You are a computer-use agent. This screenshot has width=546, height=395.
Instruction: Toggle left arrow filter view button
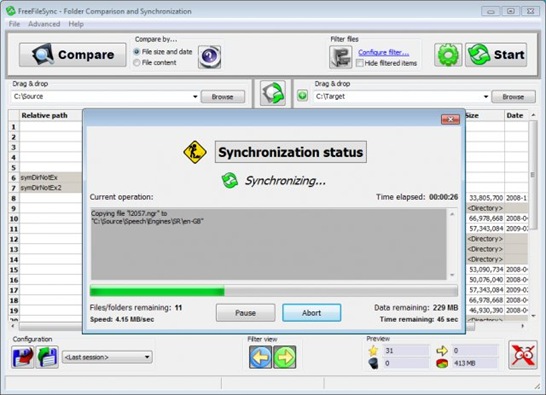(260, 357)
